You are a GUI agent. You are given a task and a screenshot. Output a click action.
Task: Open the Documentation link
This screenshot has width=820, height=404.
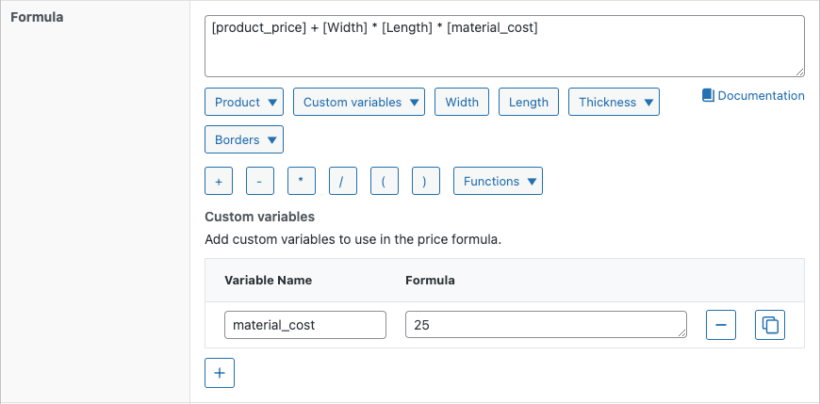[753, 96]
